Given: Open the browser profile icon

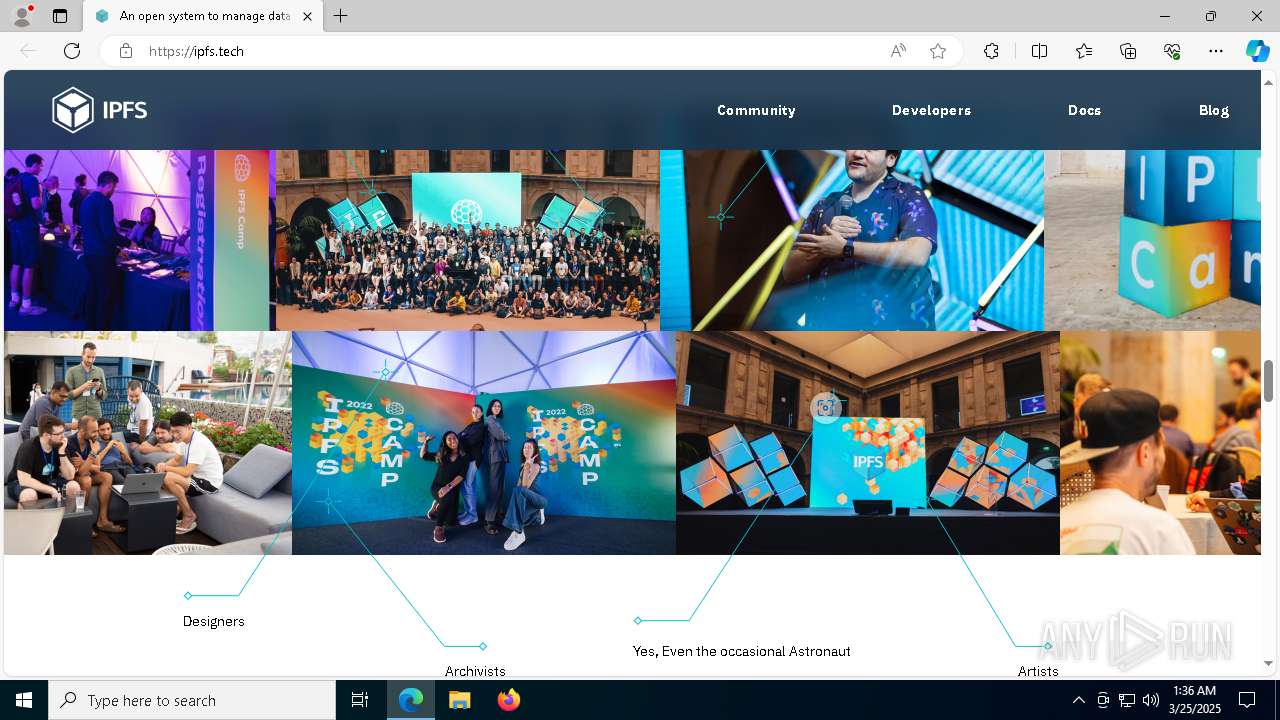Looking at the screenshot, I should pos(22,16).
